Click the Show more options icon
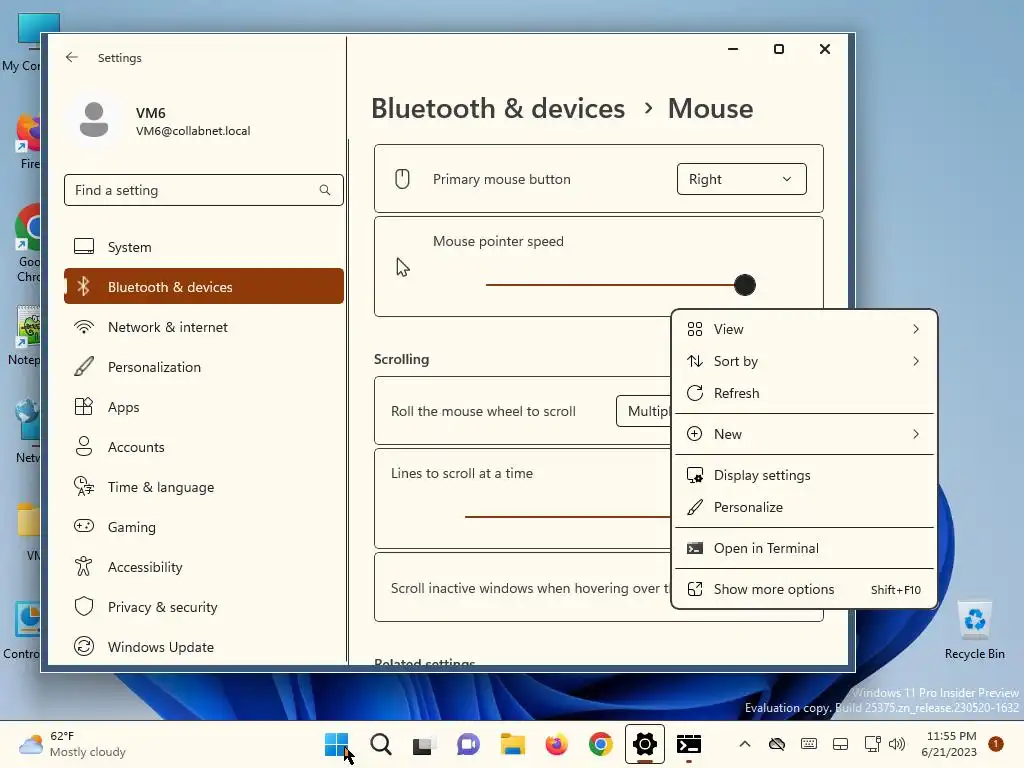This screenshot has height=768, width=1024. 695,589
